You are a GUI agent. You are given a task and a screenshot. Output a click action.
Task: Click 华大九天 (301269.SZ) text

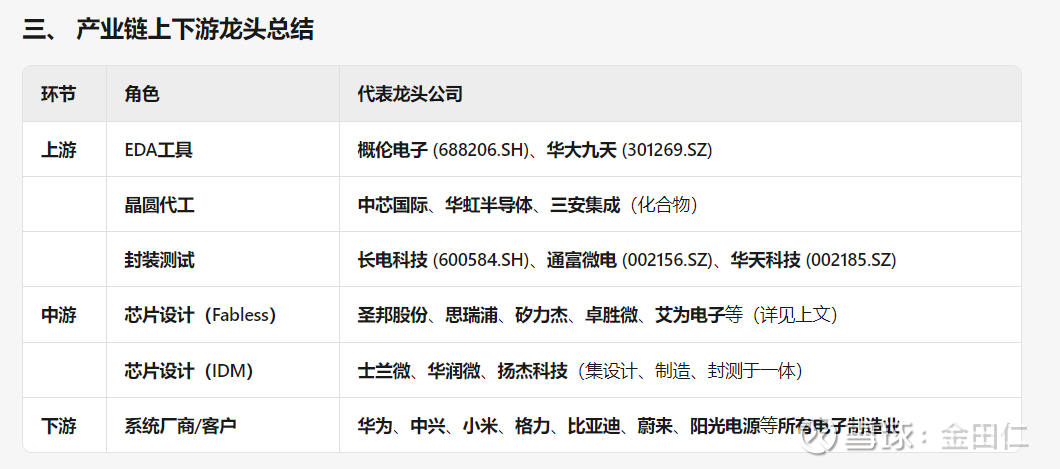pyautogui.click(x=630, y=149)
